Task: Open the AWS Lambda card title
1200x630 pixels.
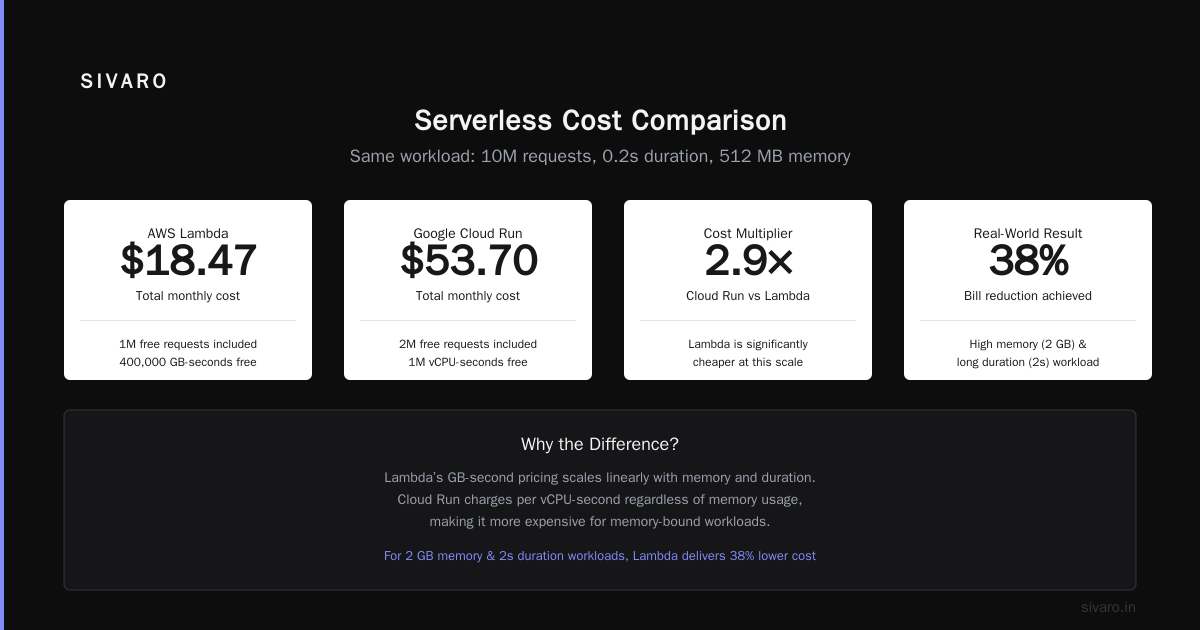Action: 188,233
